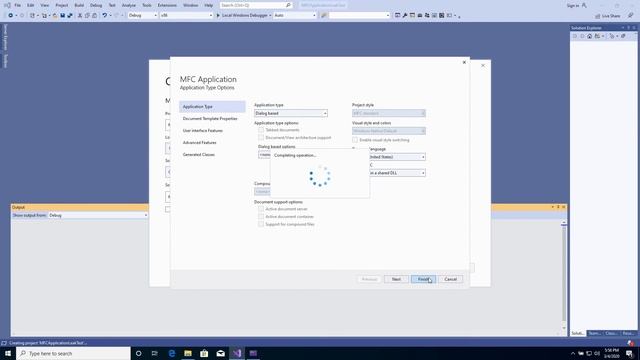Click the Live Share icon

pyautogui.click(x=598, y=16)
